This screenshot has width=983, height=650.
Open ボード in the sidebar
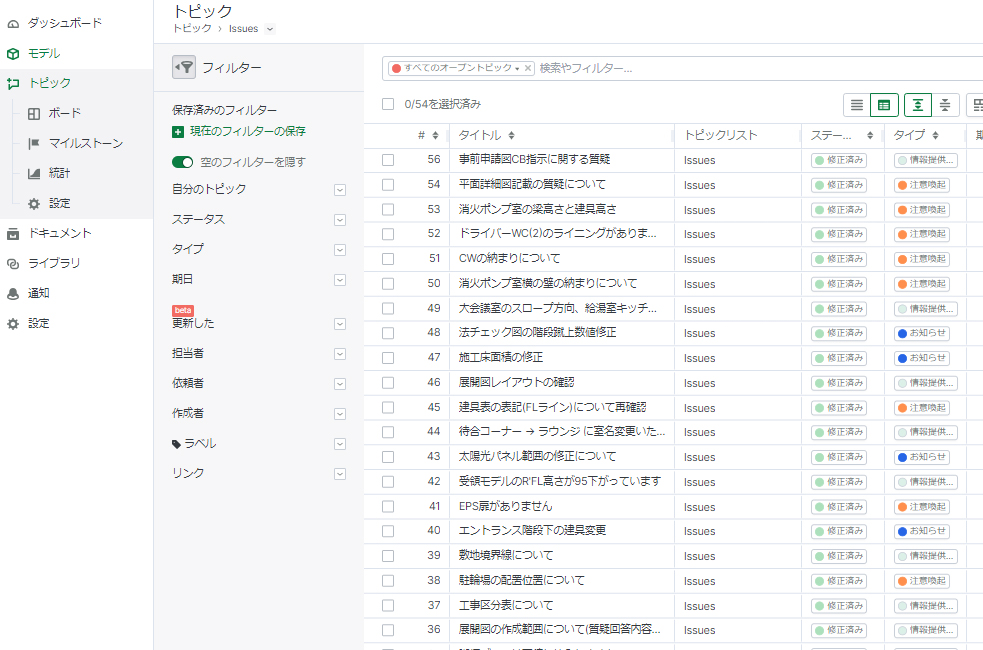coord(65,113)
